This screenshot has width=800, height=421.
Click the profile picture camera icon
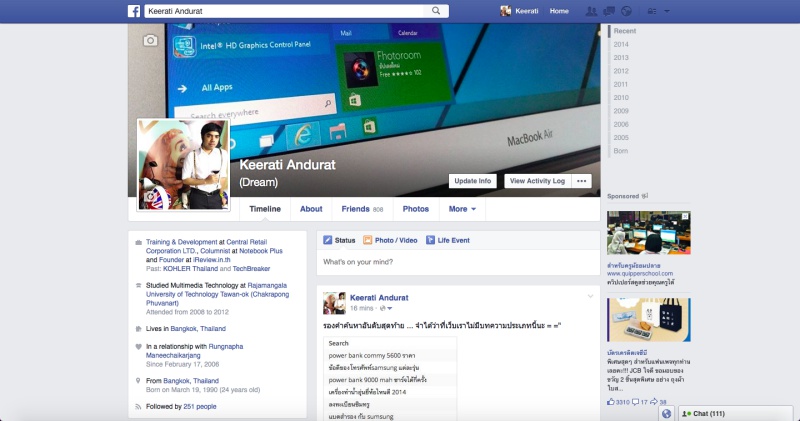point(149,196)
